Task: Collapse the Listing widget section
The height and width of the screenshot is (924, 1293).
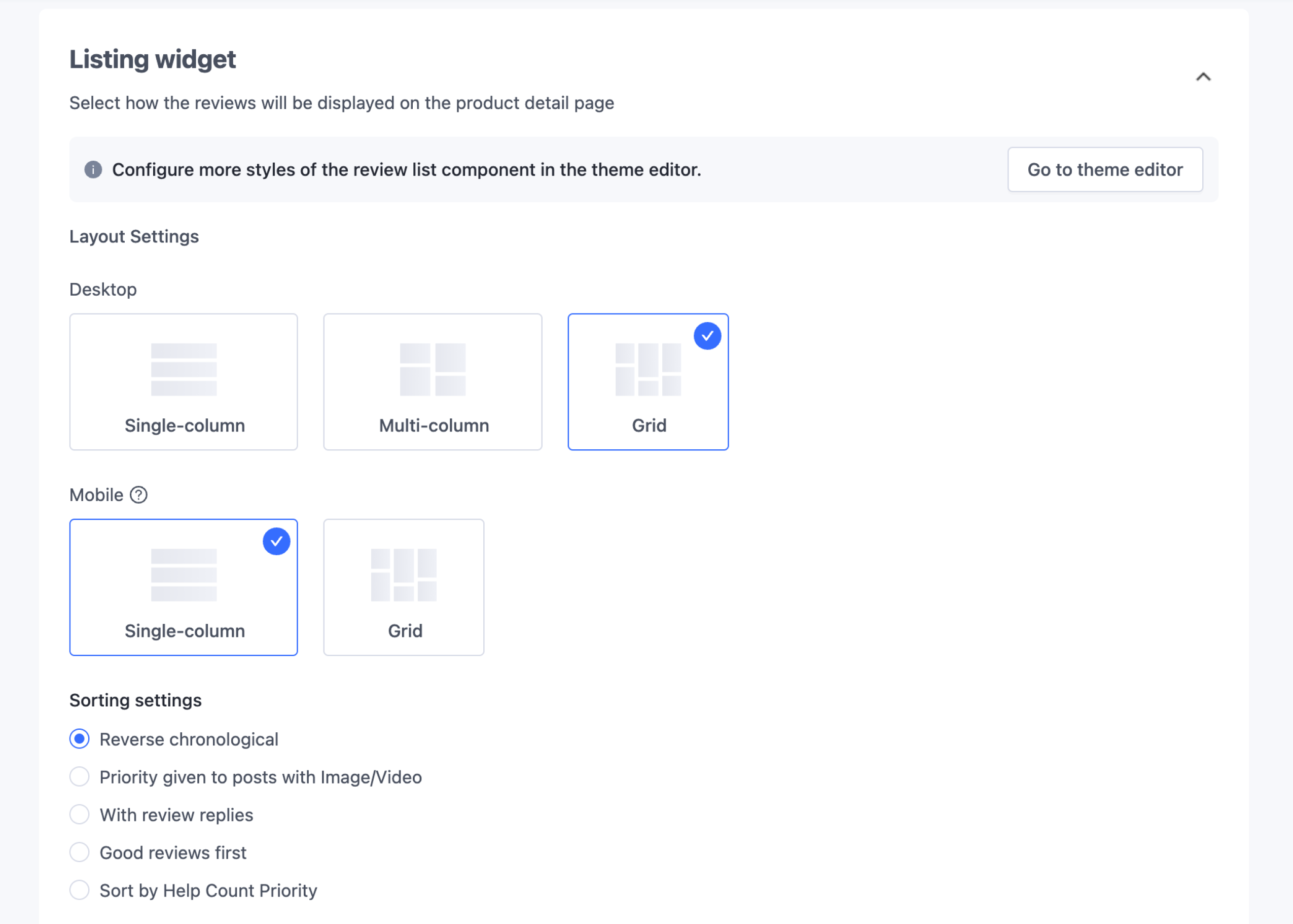Action: 1203,77
